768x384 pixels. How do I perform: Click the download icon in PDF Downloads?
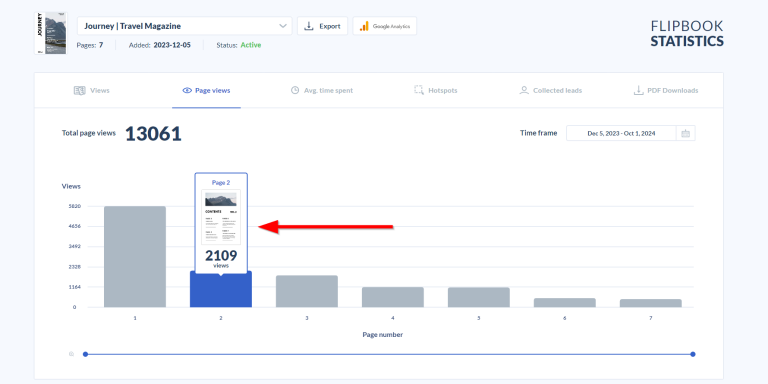tap(638, 90)
